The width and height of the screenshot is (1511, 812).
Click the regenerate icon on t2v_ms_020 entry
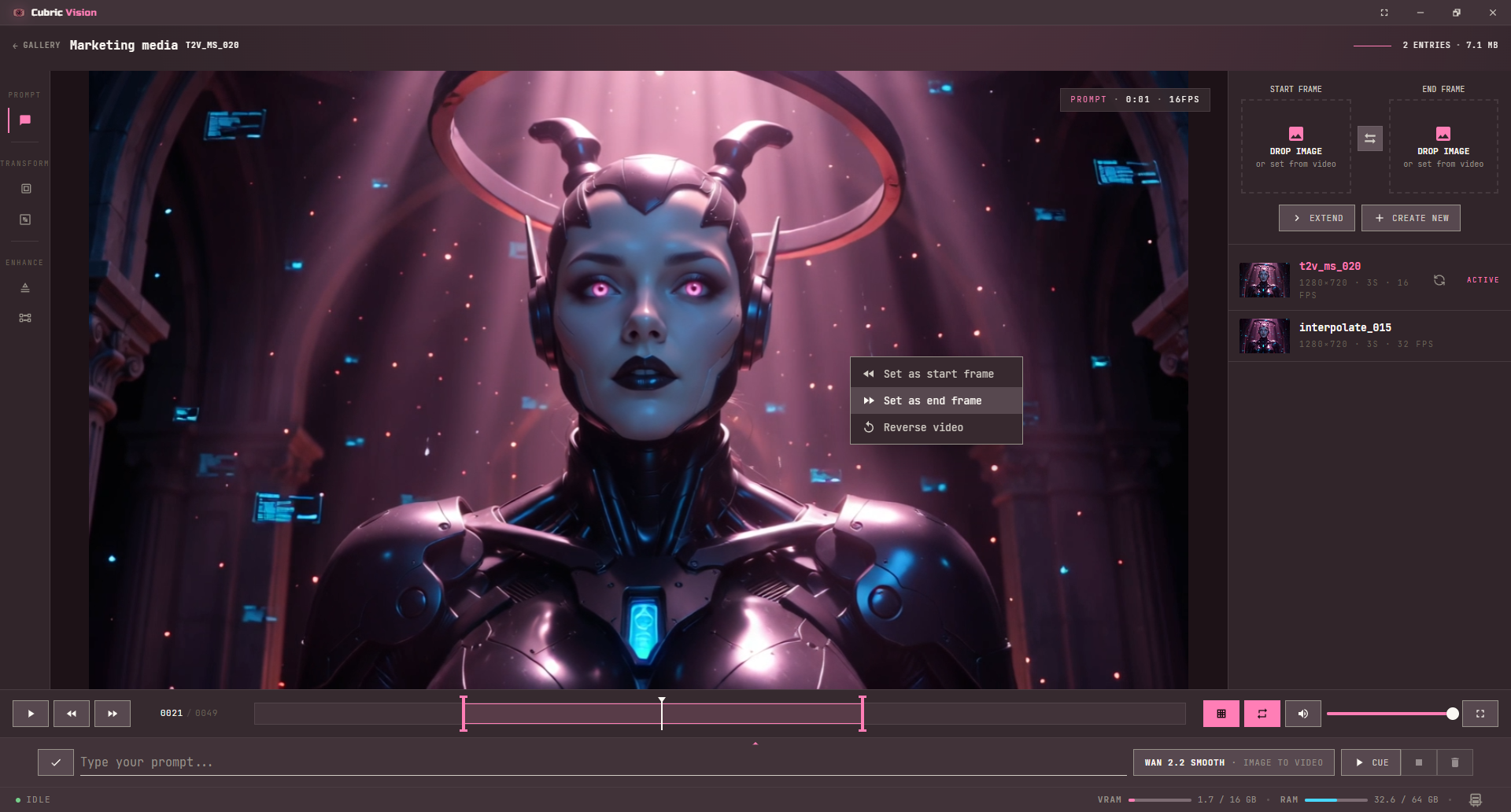pyautogui.click(x=1439, y=280)
